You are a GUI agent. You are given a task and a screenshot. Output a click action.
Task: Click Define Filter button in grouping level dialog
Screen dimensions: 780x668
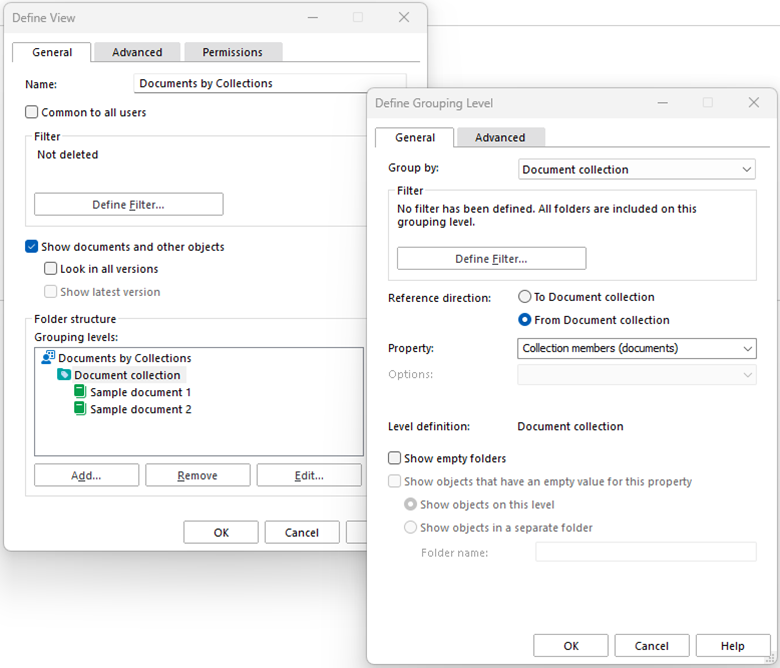coord(491,259)
